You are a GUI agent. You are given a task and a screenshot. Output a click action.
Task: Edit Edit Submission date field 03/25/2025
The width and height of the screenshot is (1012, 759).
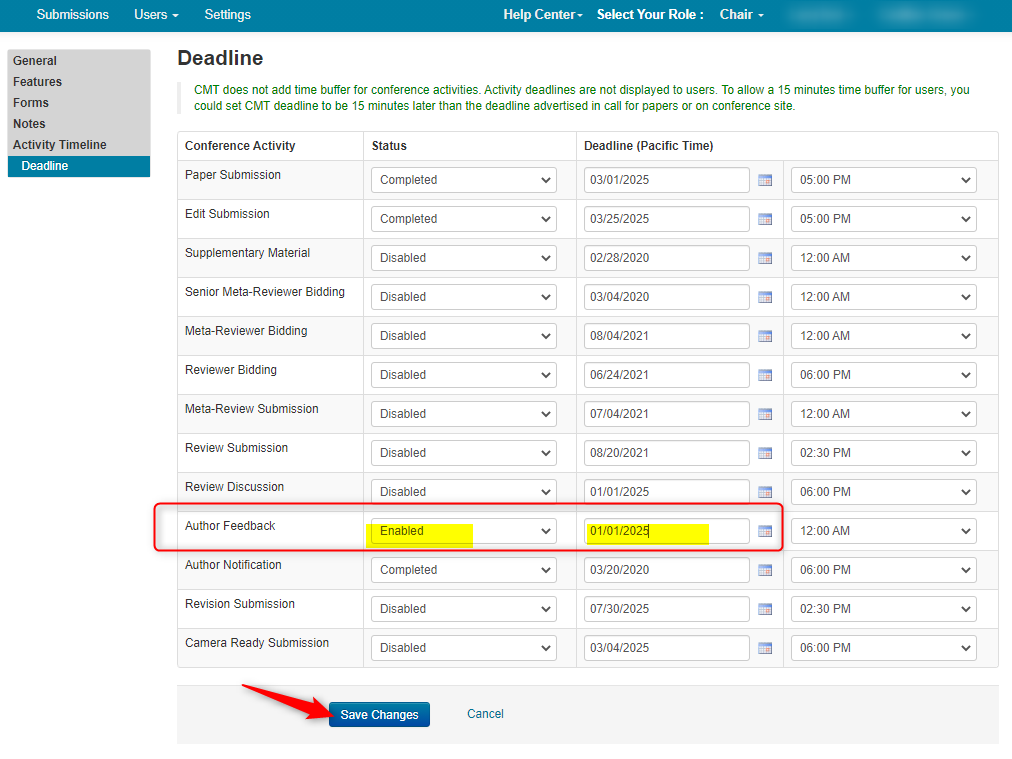tap(667, 219)
